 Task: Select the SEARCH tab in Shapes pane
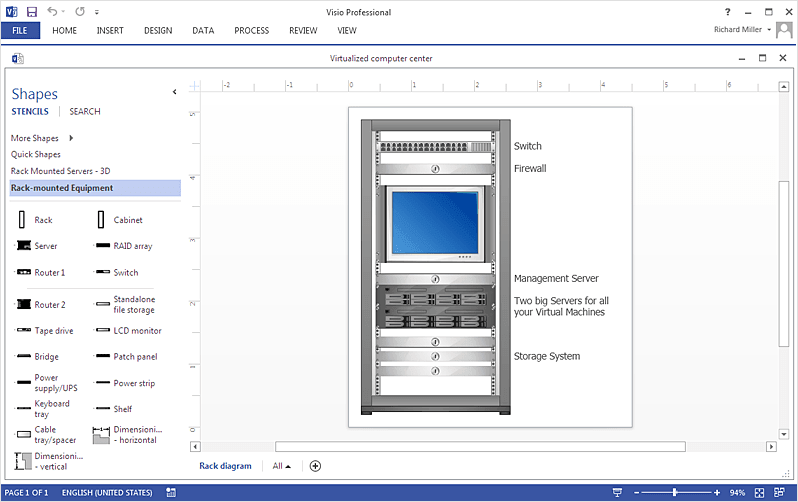point(84,111)
